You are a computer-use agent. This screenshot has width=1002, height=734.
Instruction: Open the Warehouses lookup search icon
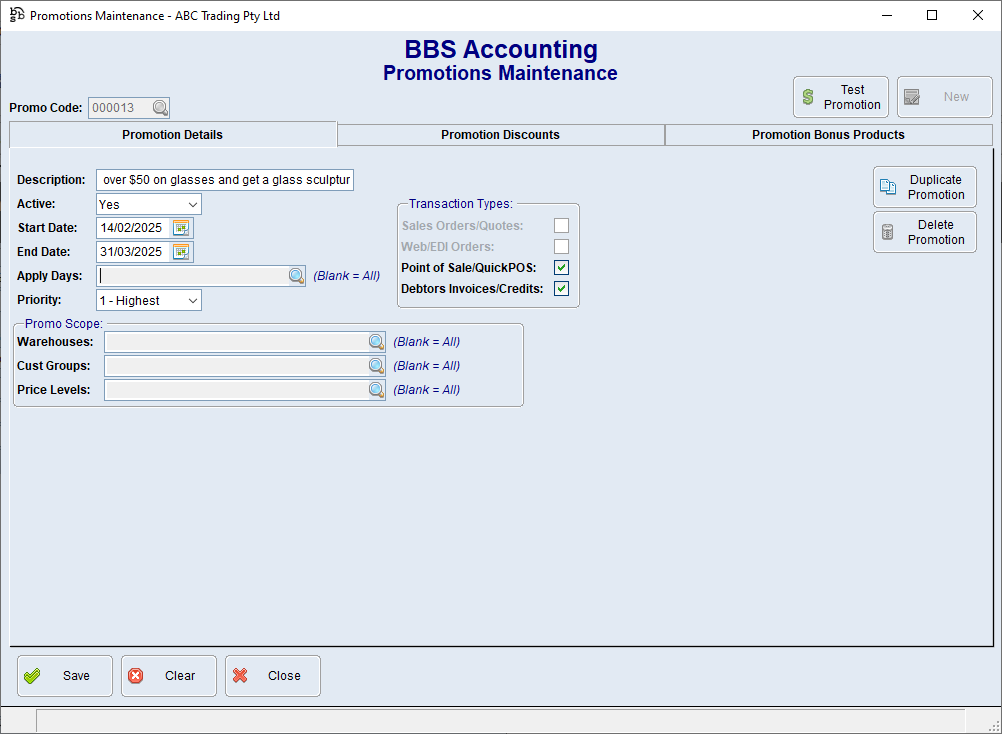tap(376, 342)
